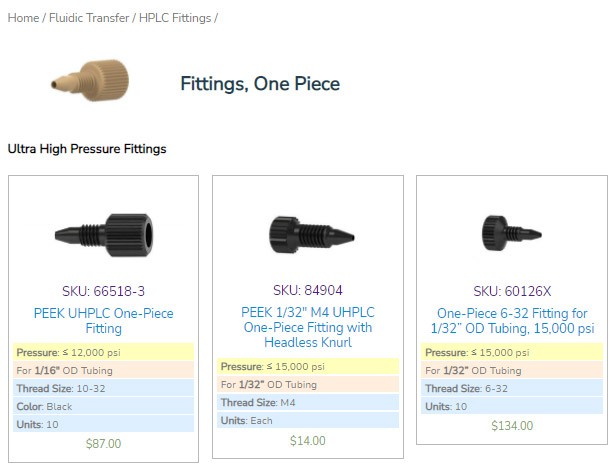Click the Ultra High Pressure Fittings heading

coord(87,149)
